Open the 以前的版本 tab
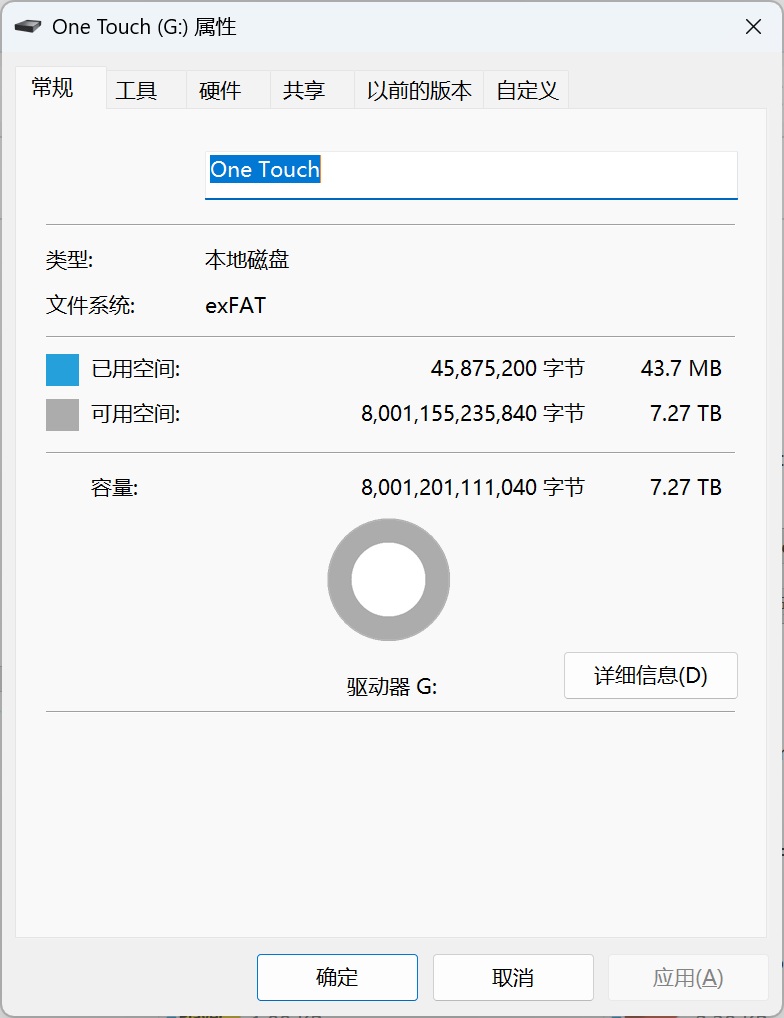Viewport: 784px width, 1018px height. click(x=419, y=90)
